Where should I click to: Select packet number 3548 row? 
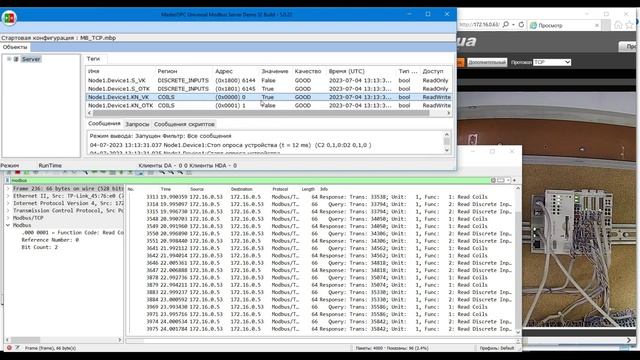320,219
